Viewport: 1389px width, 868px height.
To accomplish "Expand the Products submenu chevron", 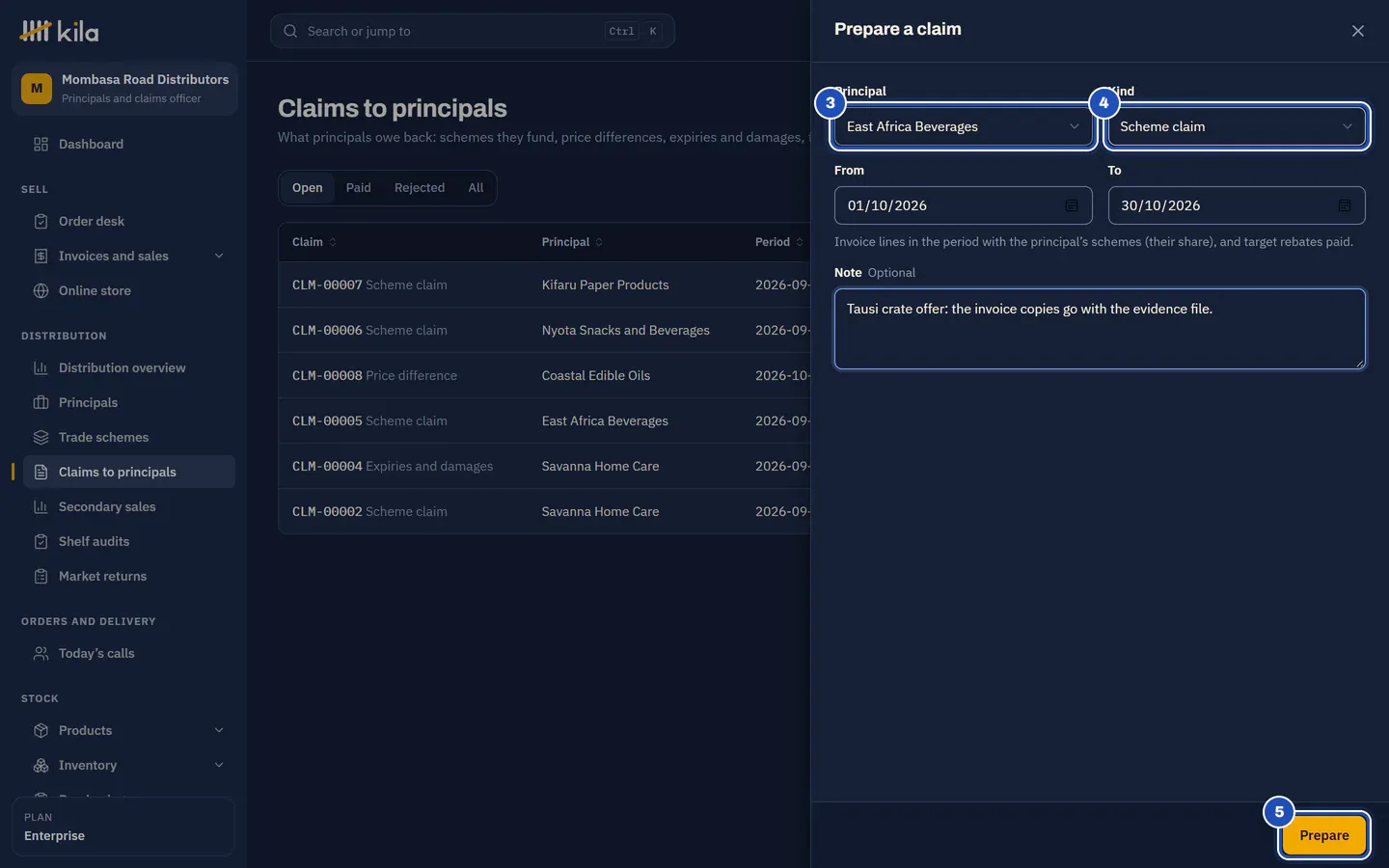I will click(219, 730).
